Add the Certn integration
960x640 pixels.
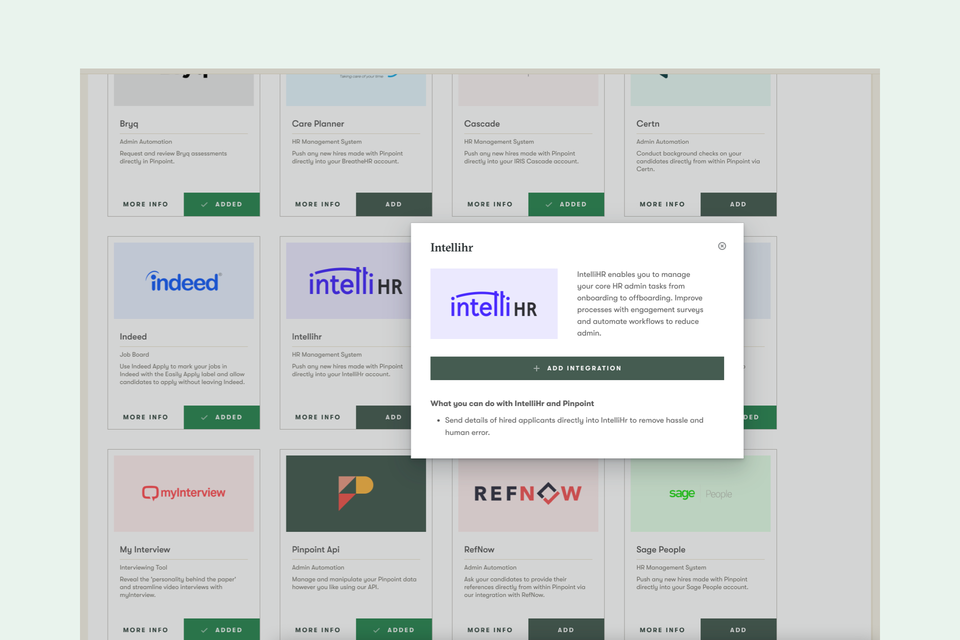738,205
